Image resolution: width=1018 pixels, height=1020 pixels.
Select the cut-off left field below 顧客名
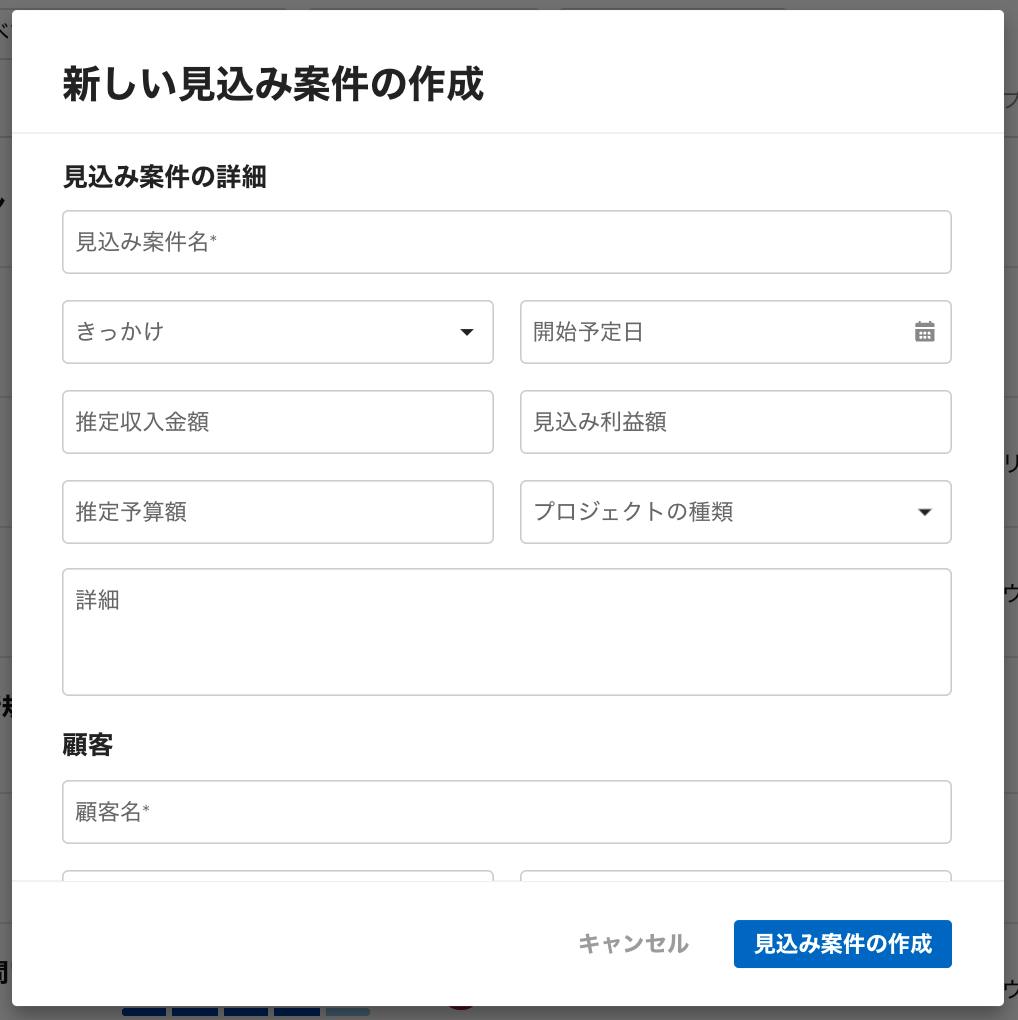(278, 876)
